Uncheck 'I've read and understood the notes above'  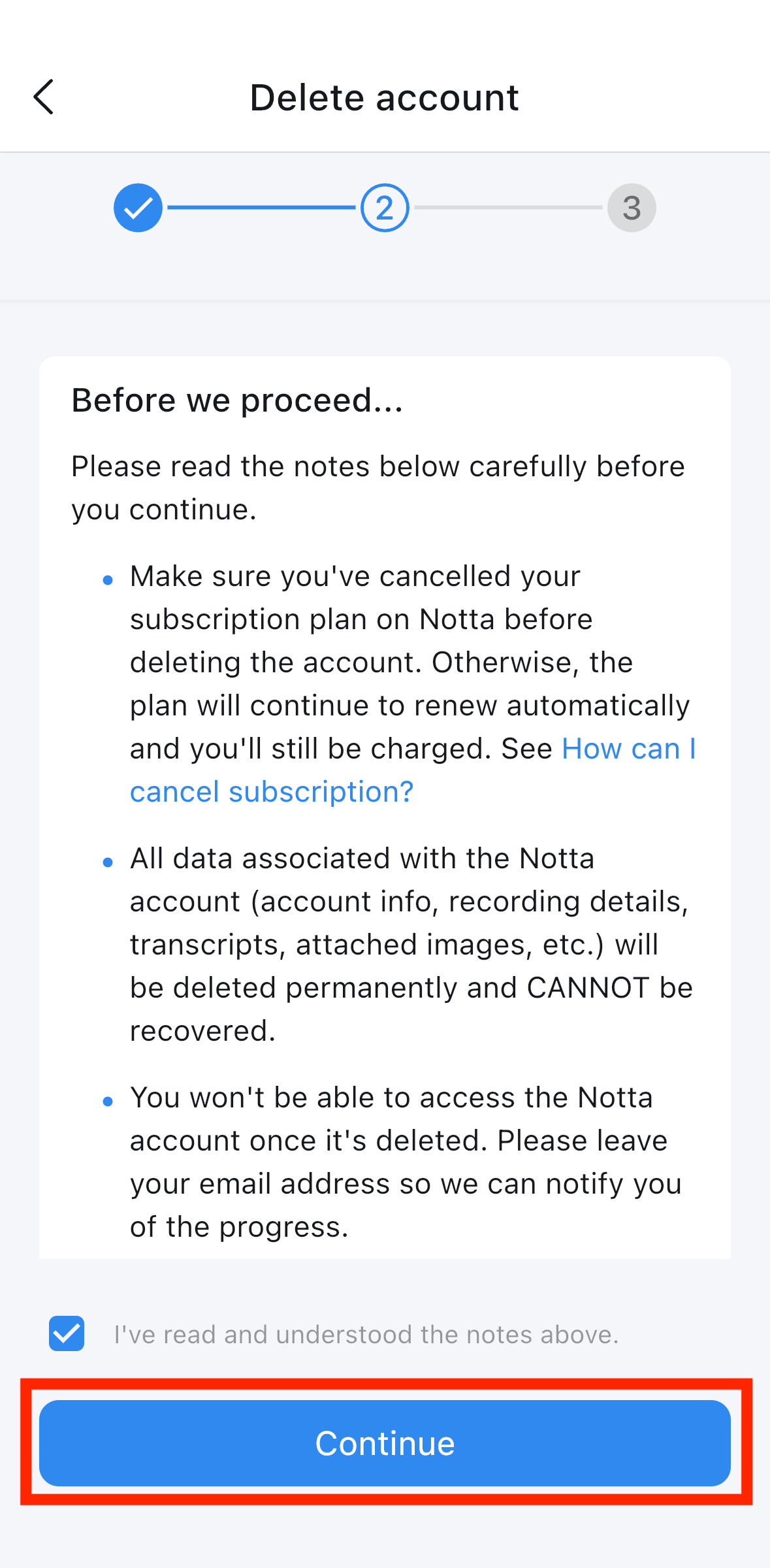[x=66, y=1333]
